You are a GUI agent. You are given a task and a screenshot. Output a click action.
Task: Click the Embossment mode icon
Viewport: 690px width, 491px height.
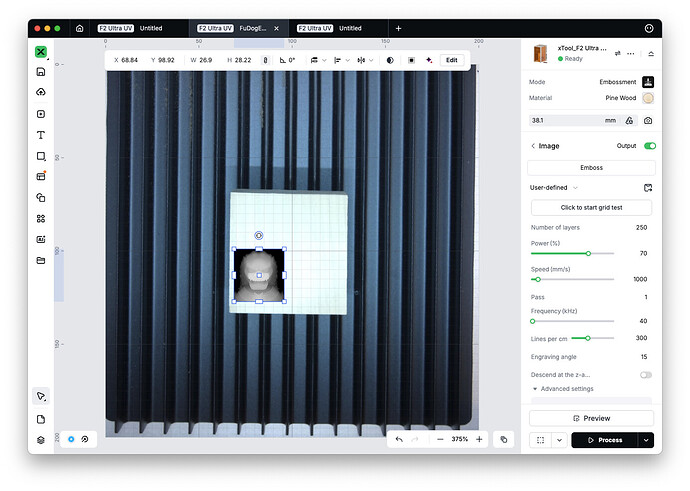coord(648,82)
